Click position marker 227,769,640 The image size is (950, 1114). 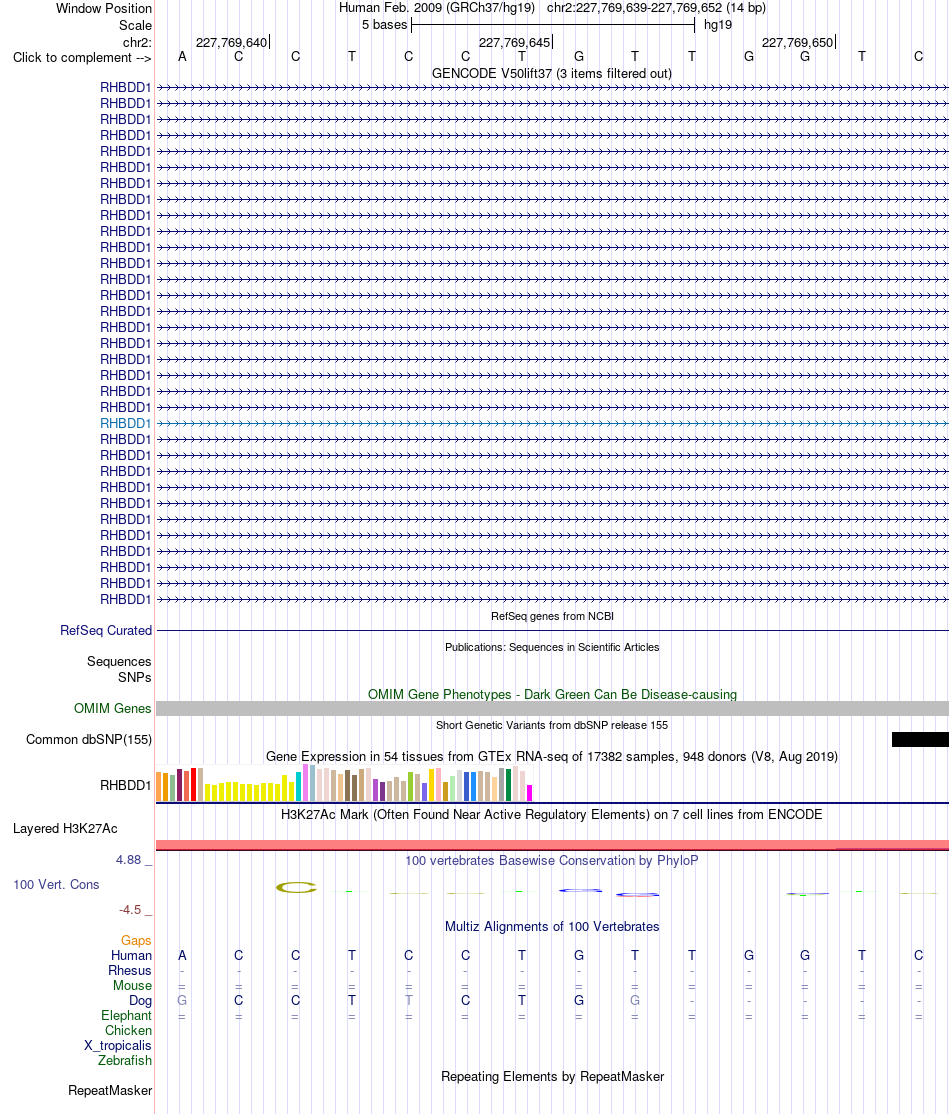tap(232, 43)
